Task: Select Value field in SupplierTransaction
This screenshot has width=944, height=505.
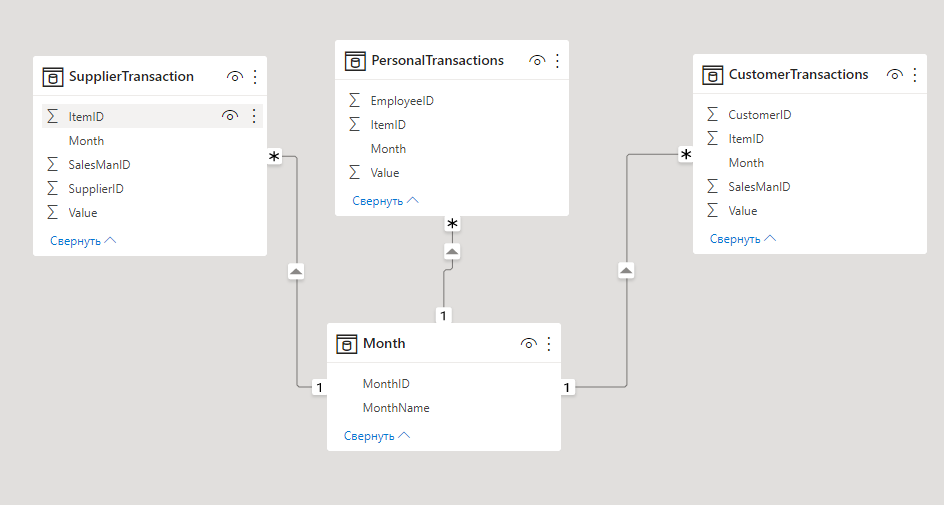Action: pyautogui.click(x=82, y=213)
